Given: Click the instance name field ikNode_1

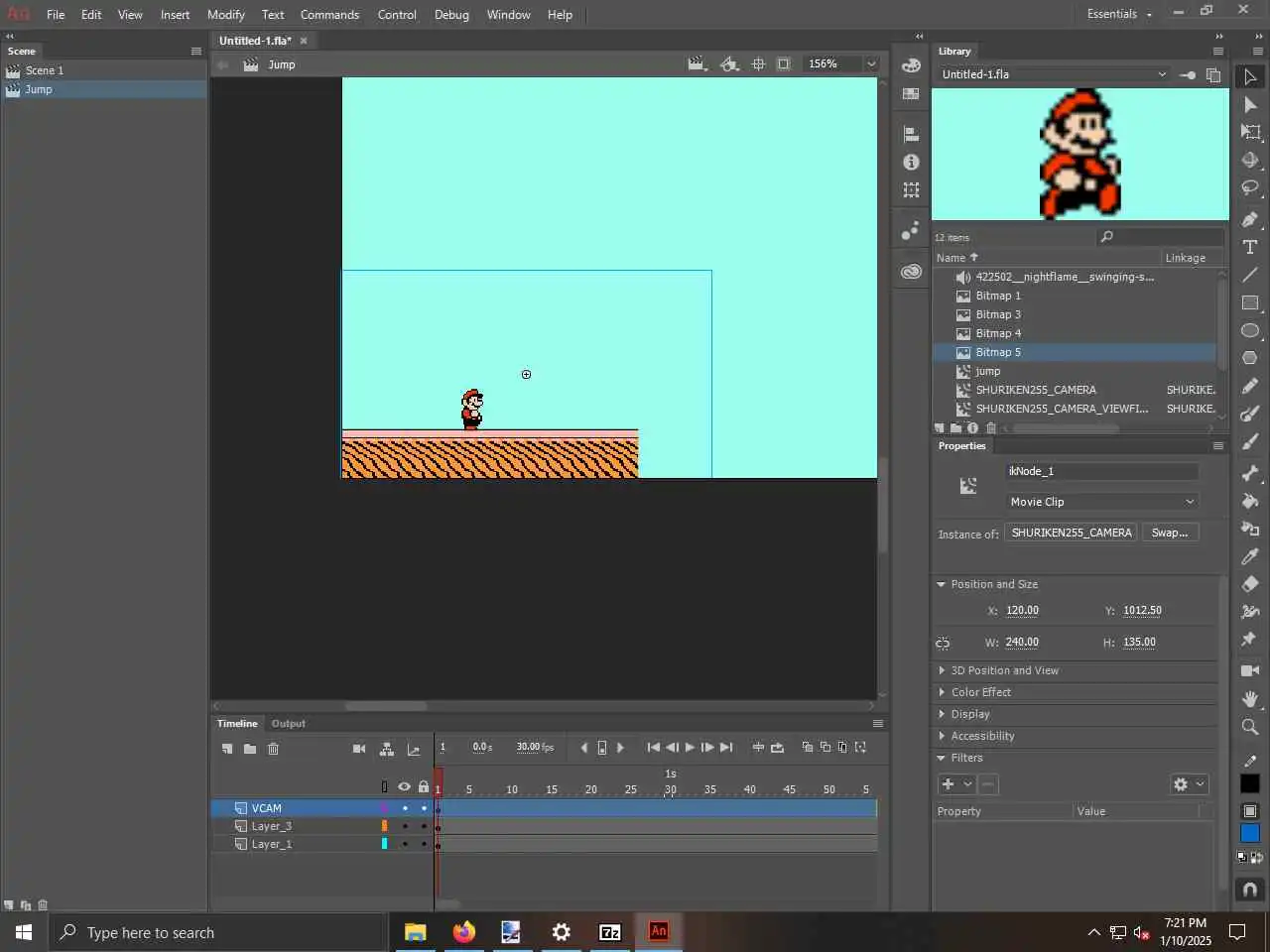Looking at the screenshot, I should tap(1102, 471).
